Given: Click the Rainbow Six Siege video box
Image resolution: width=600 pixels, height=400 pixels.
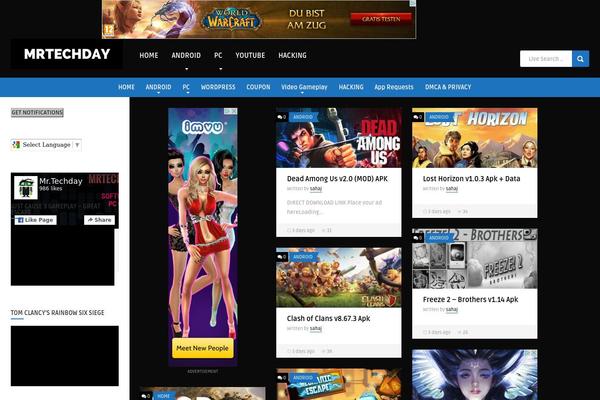Looking at the screenshot, I should [65, 356].
